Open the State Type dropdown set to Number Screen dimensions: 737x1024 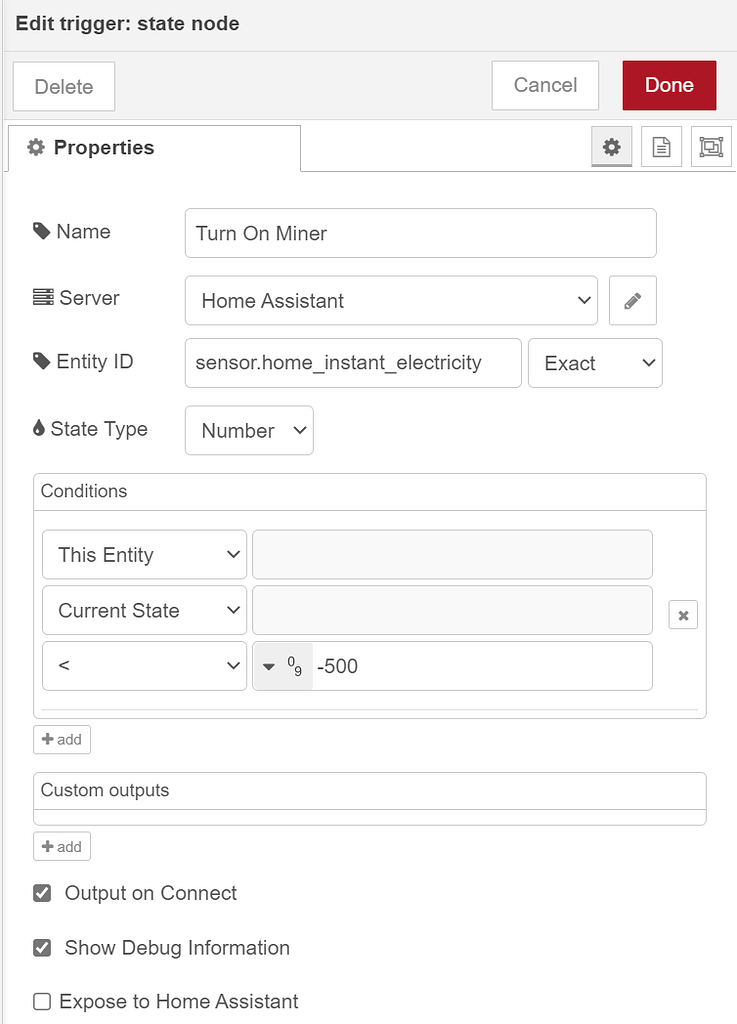pos(248,430)
